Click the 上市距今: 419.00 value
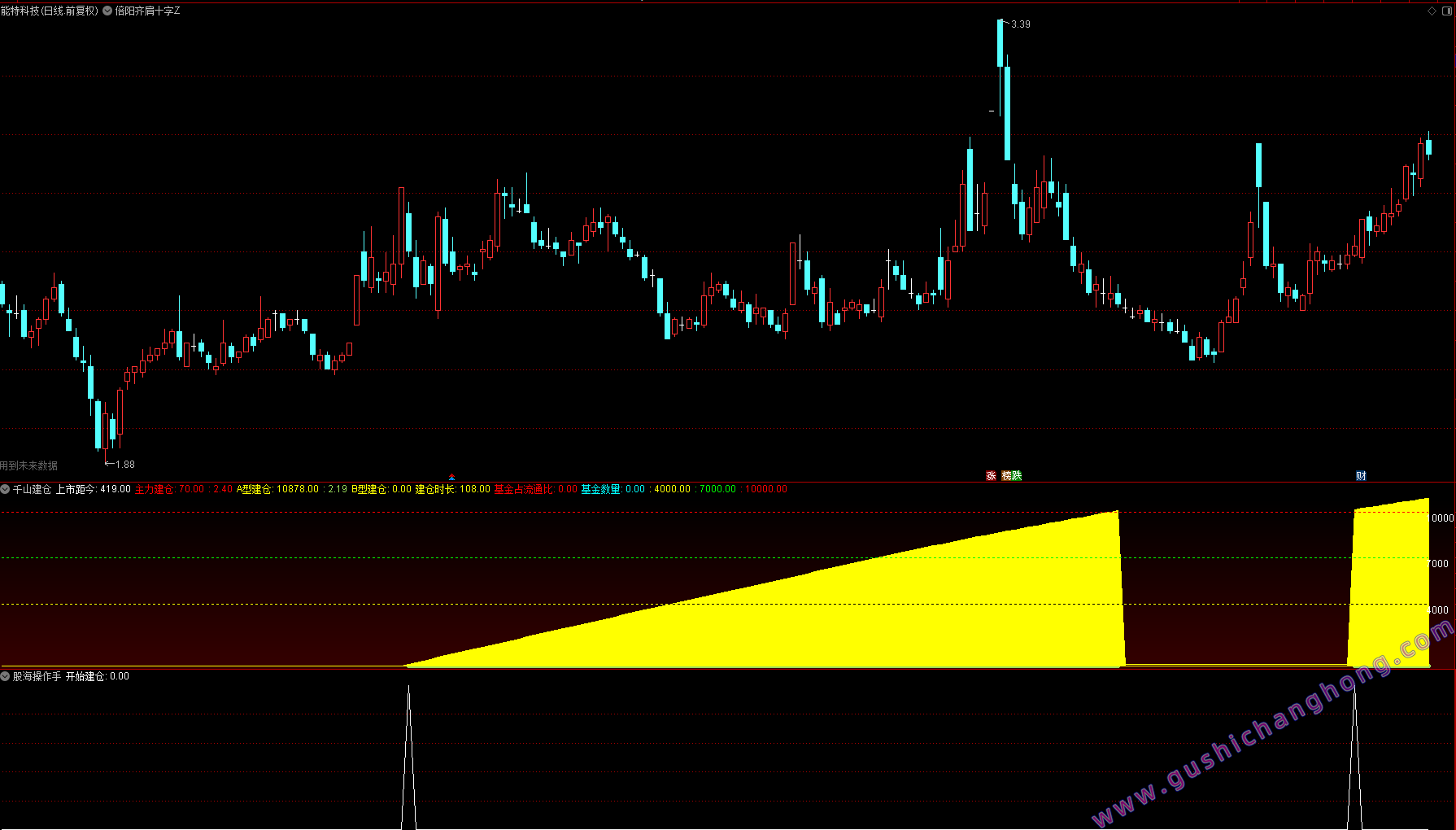1456x830 pixels. point(93,489)
